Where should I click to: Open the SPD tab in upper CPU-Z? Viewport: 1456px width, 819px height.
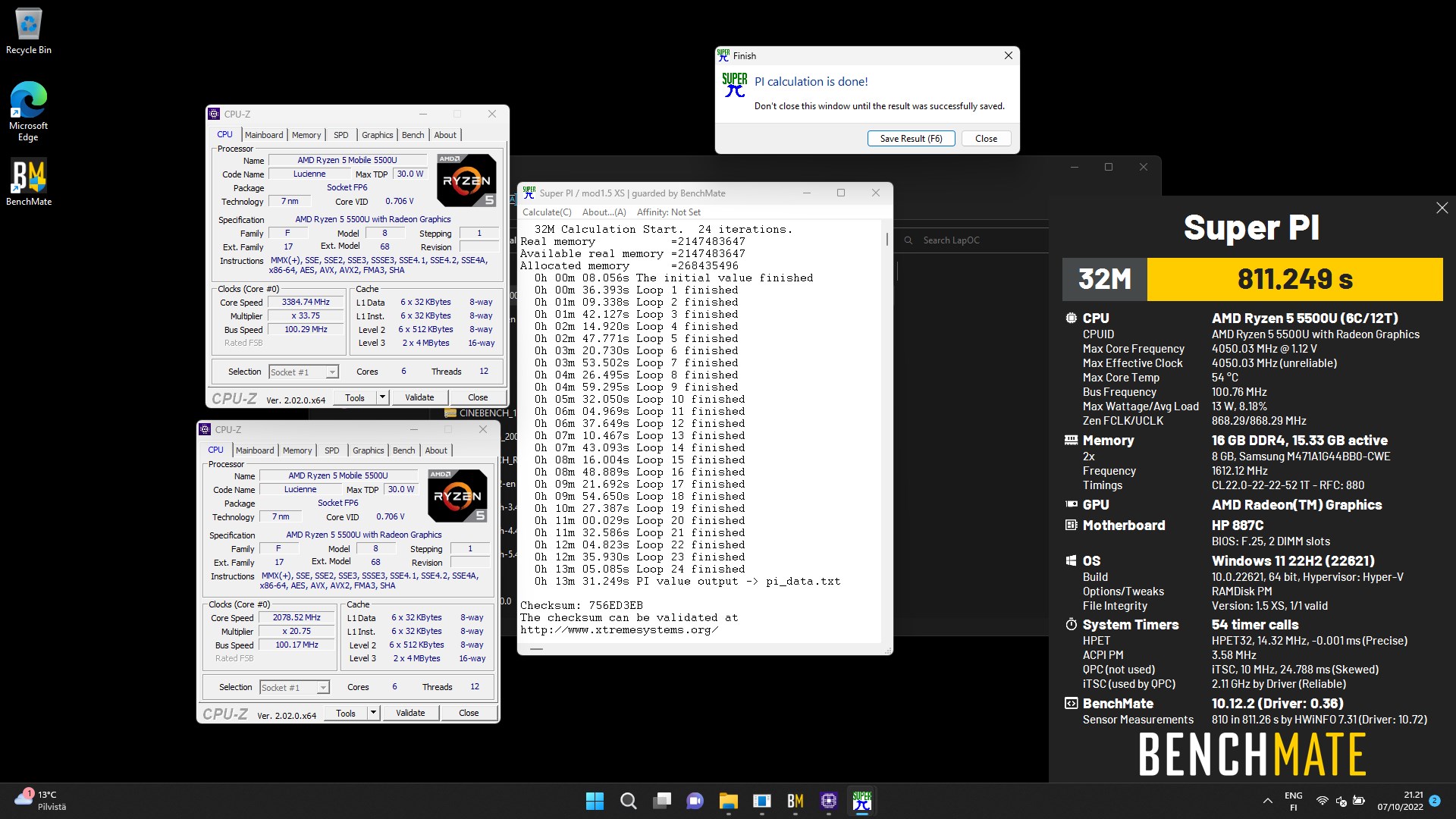tap(341, 135)
